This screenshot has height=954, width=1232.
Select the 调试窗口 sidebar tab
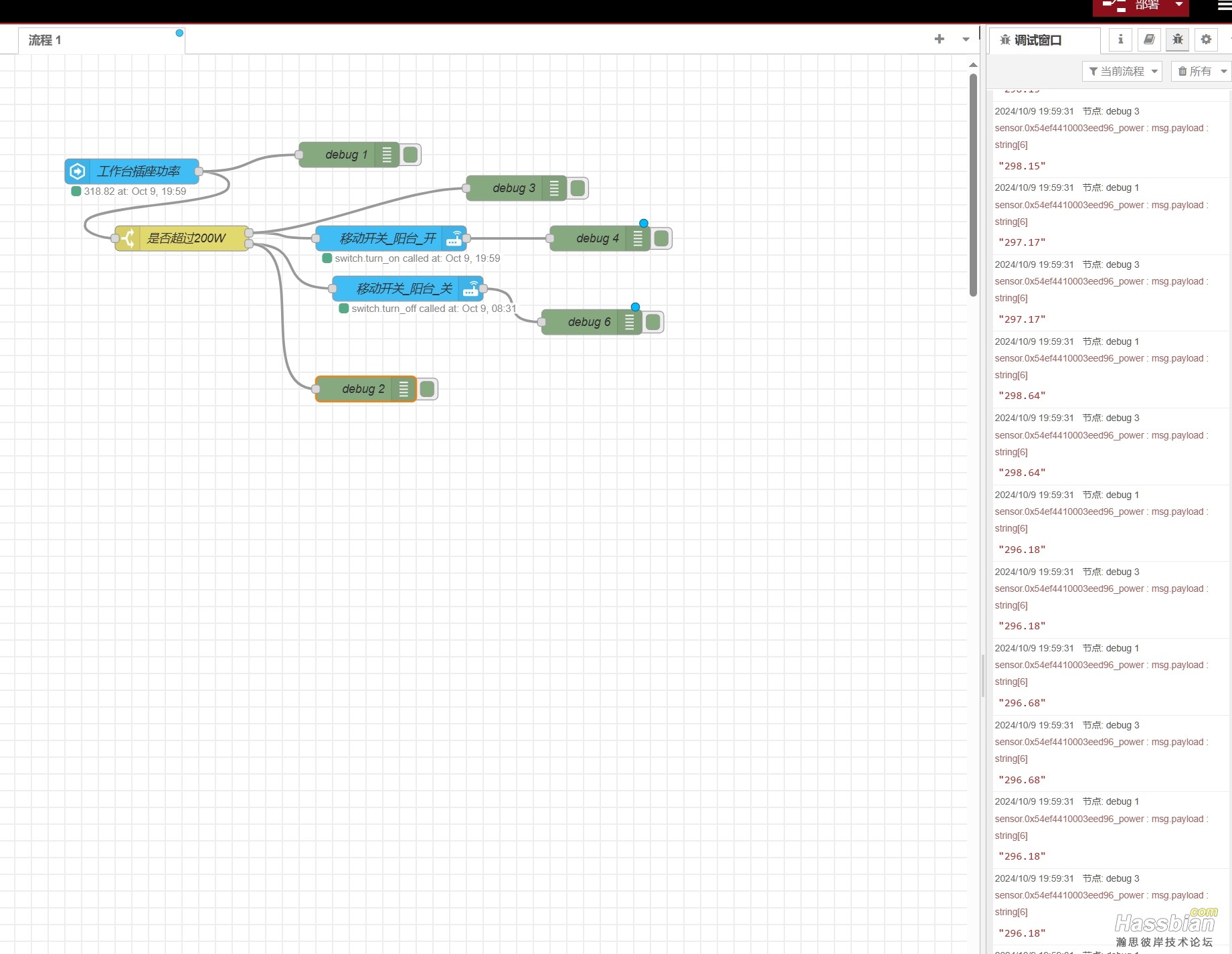[x=1045, y=40]
